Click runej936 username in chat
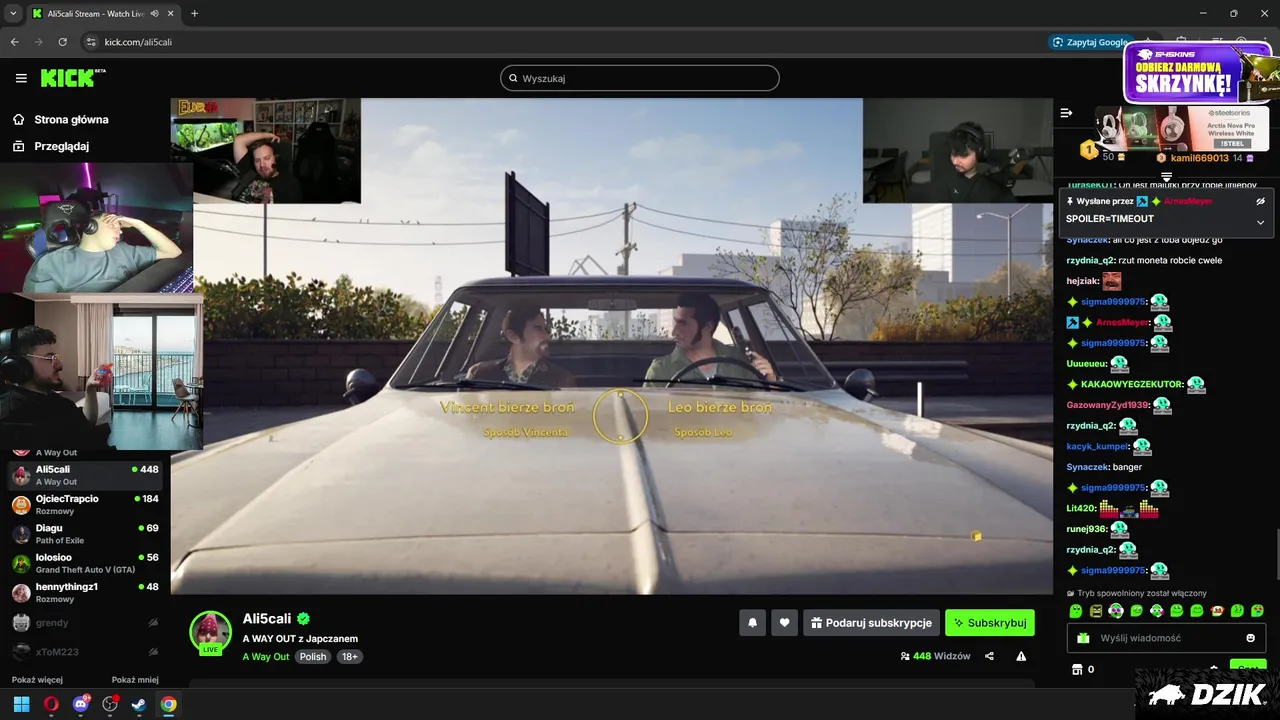This screenshot has height=720, width=1280. 1086,529
